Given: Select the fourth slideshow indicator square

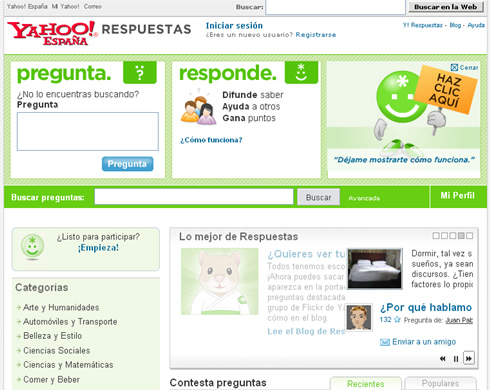Looking at the screenshot, I should click(x=461, y=236).
